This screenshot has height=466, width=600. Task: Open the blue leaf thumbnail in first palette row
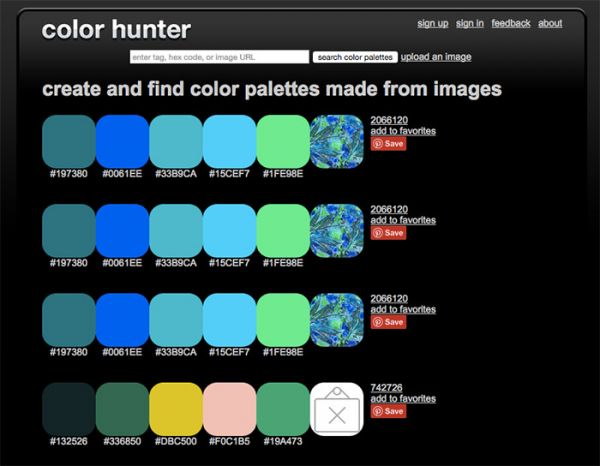pos(336,141)
